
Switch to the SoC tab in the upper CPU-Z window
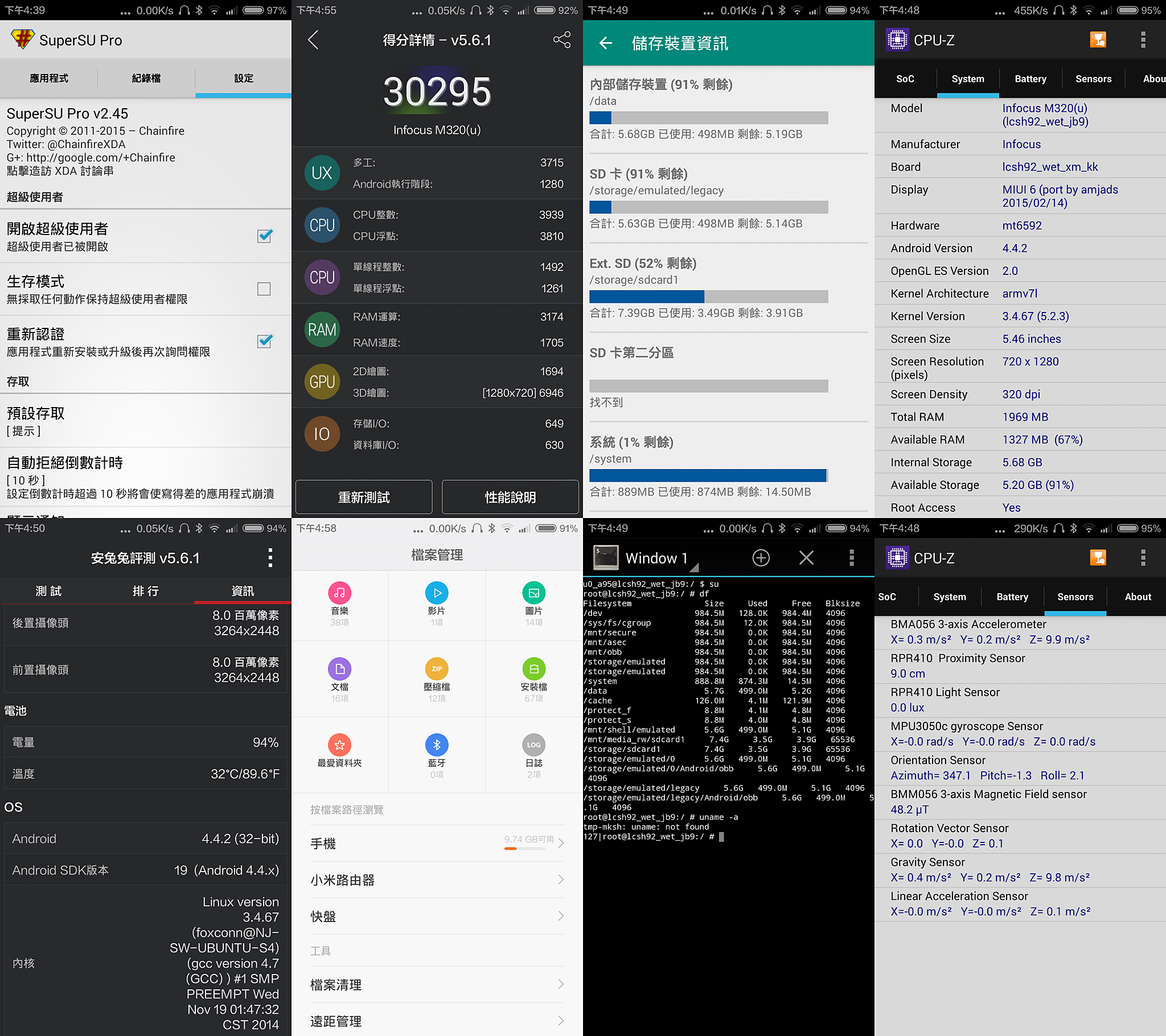[x=905, y=79]
